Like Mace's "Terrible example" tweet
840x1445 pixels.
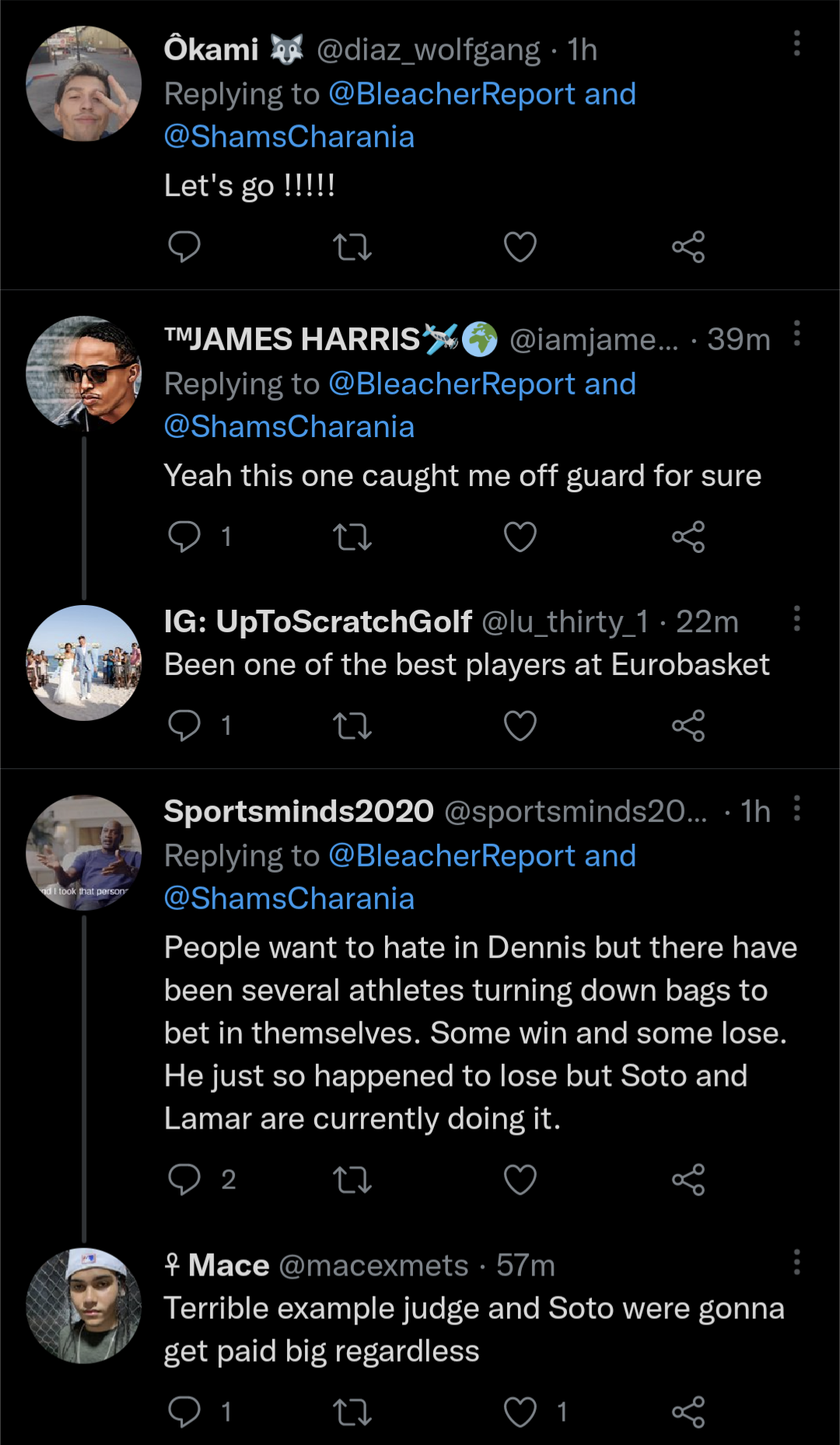point(520,1412)
